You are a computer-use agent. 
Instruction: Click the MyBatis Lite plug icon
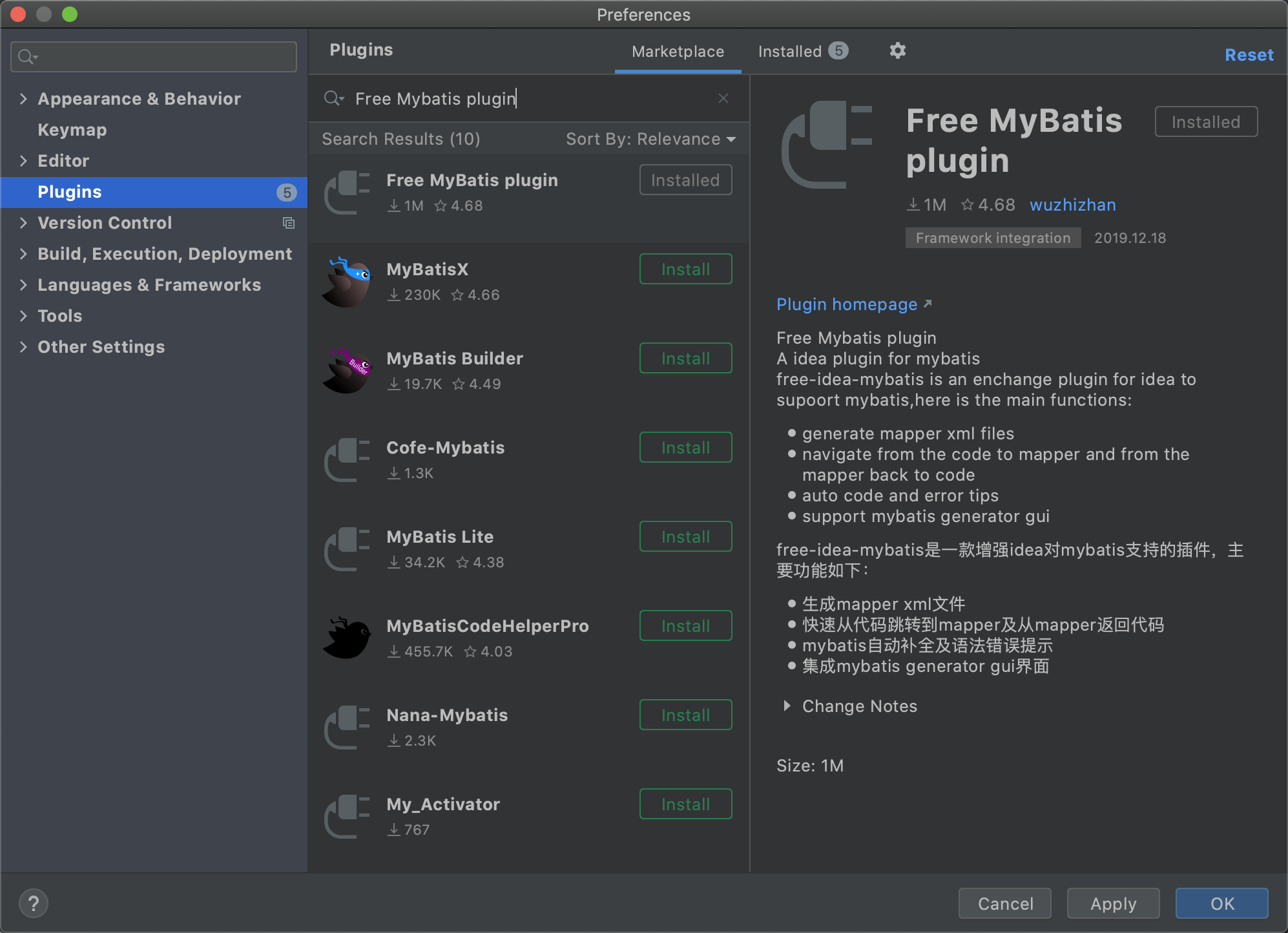347,549
